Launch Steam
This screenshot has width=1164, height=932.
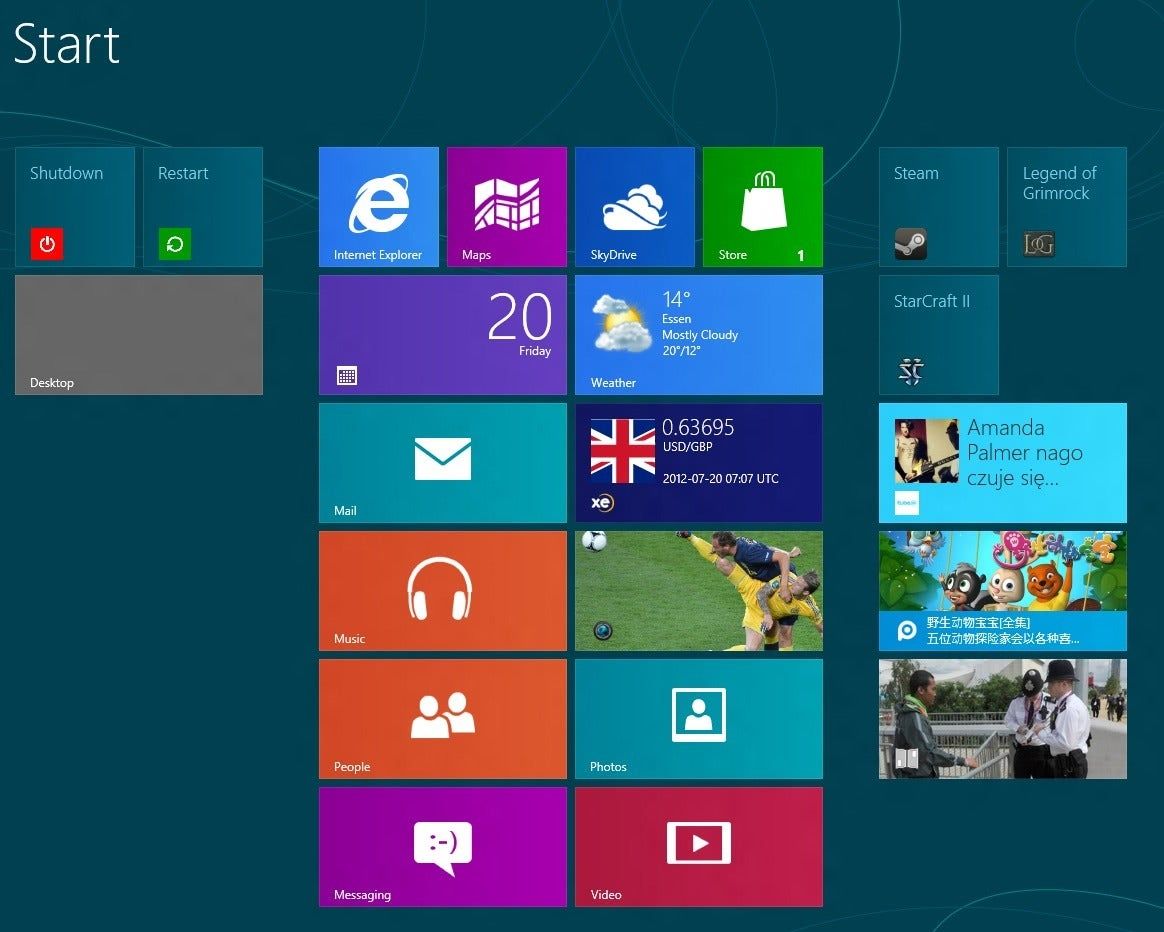[938, 206]
